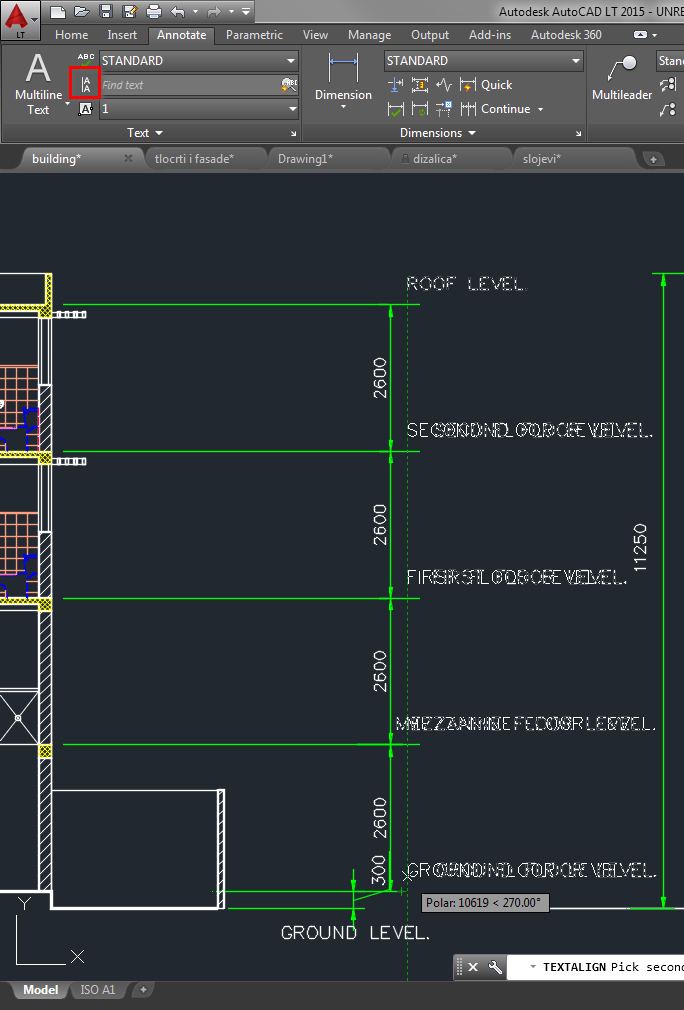Open the text style STANDARD dropdown
This screenshot has height=1010, width=684.
(200, 61)
